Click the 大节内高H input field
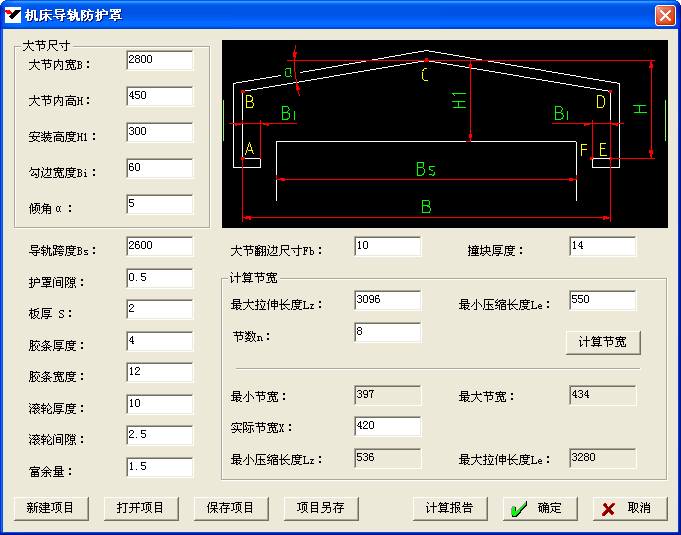 159,96
